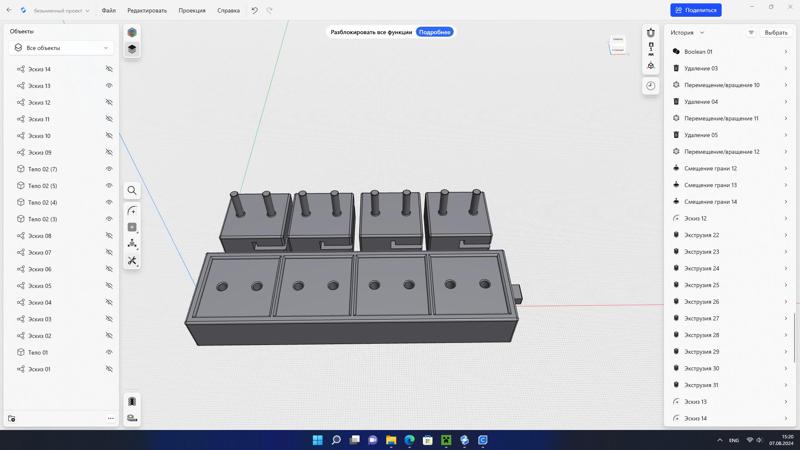
Task: Hide the Эскиз 13 sketch
Action: pyautogui.click(x=109, y=86)
